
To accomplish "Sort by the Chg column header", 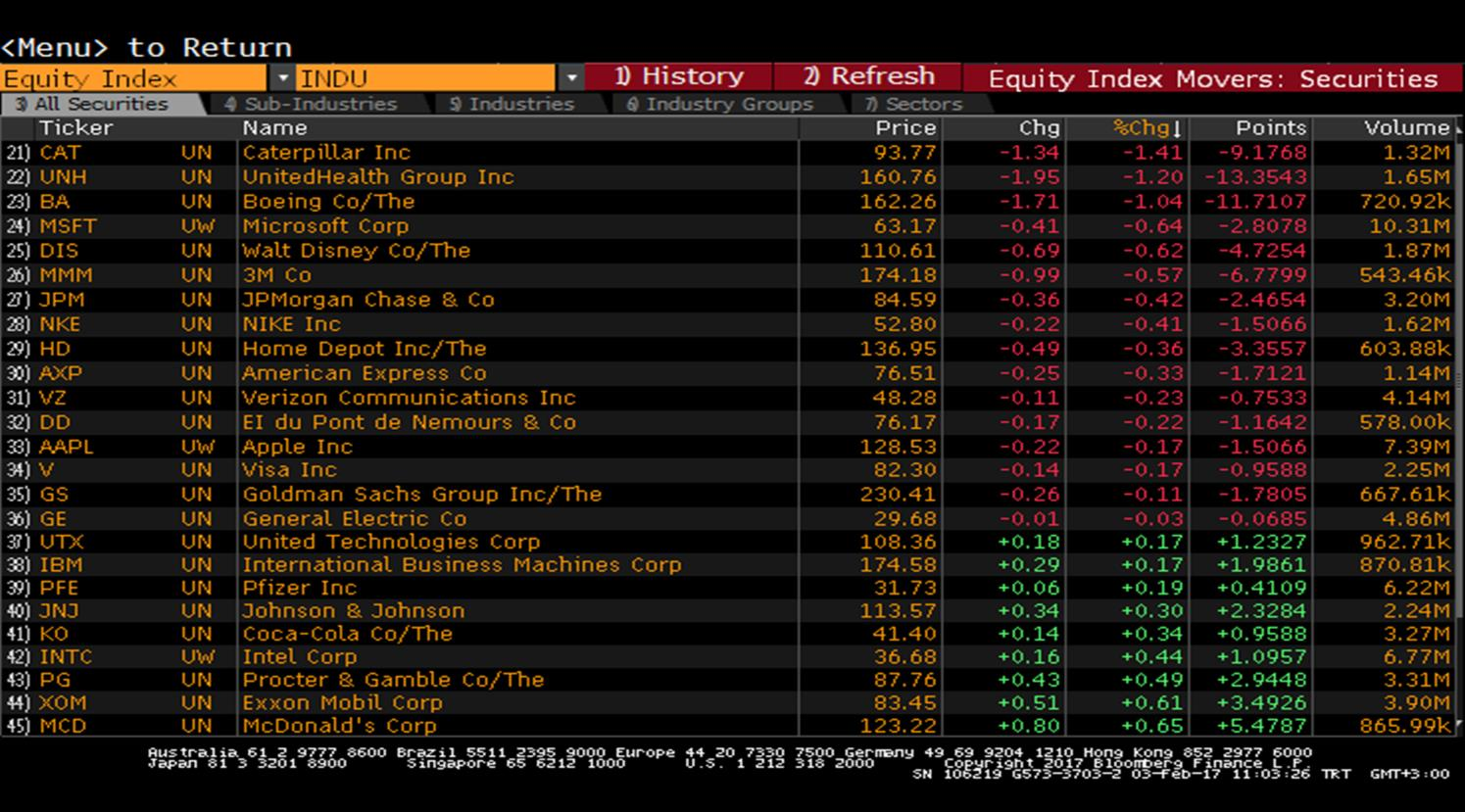I will tap(1040, 128).
